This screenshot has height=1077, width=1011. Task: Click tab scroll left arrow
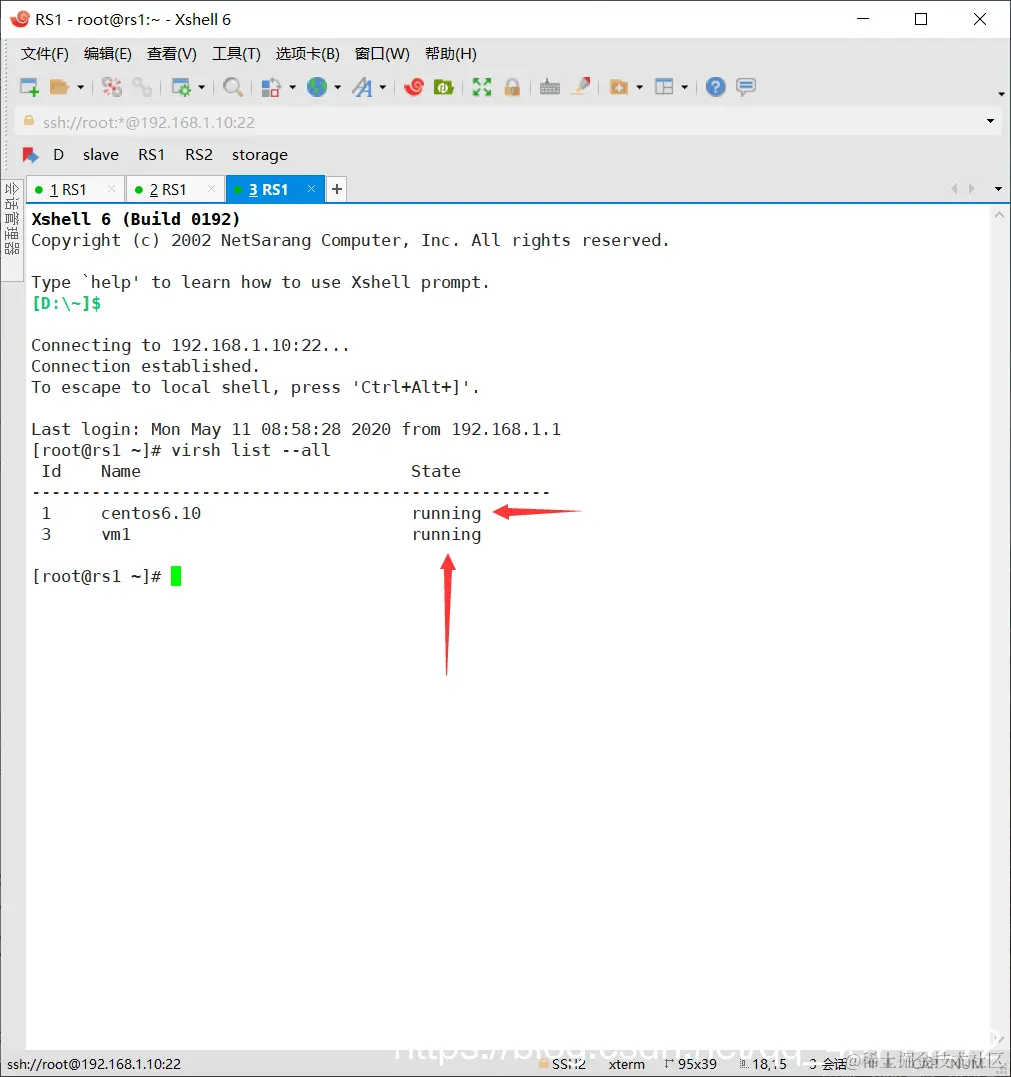click(x=954, y=189)
